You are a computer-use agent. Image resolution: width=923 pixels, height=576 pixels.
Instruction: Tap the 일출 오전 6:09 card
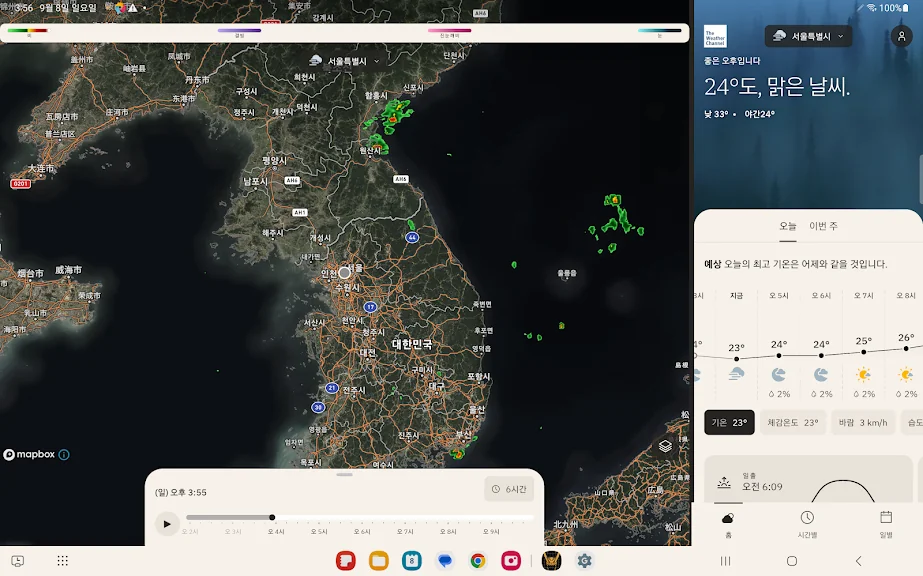(808, 480)
